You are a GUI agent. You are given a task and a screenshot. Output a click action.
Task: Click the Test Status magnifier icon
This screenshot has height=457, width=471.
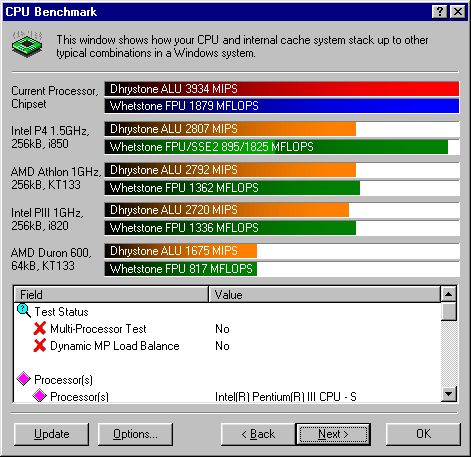coord(24,311)
